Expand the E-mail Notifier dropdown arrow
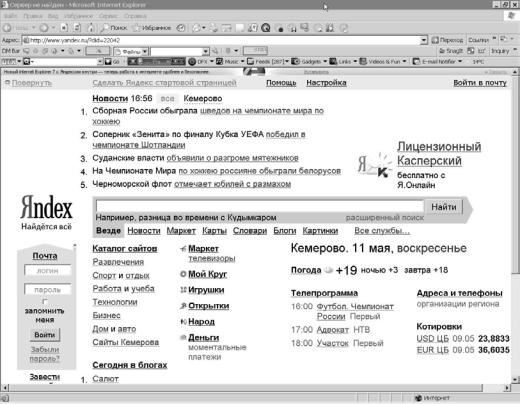The width and height of the screenshot is (520, 404). click(460, 62)
